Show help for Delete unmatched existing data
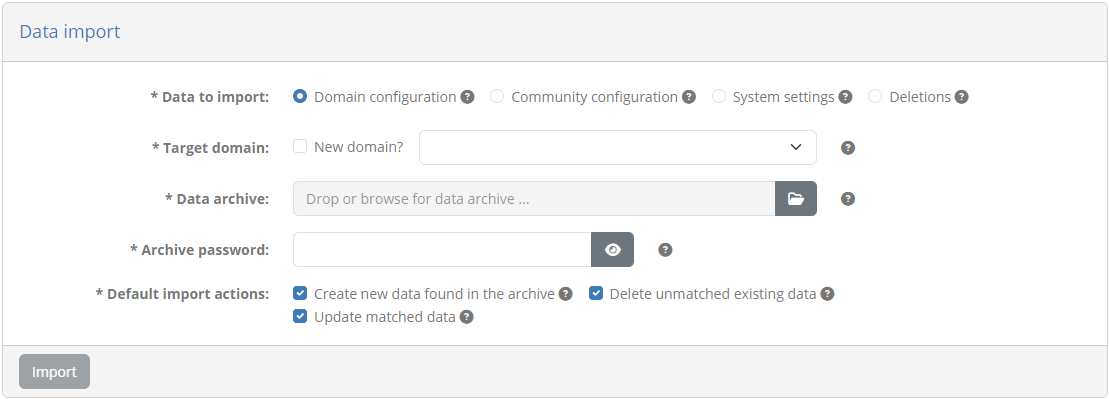This screenshot has height=399, width=1109. (x=828, y=294)
